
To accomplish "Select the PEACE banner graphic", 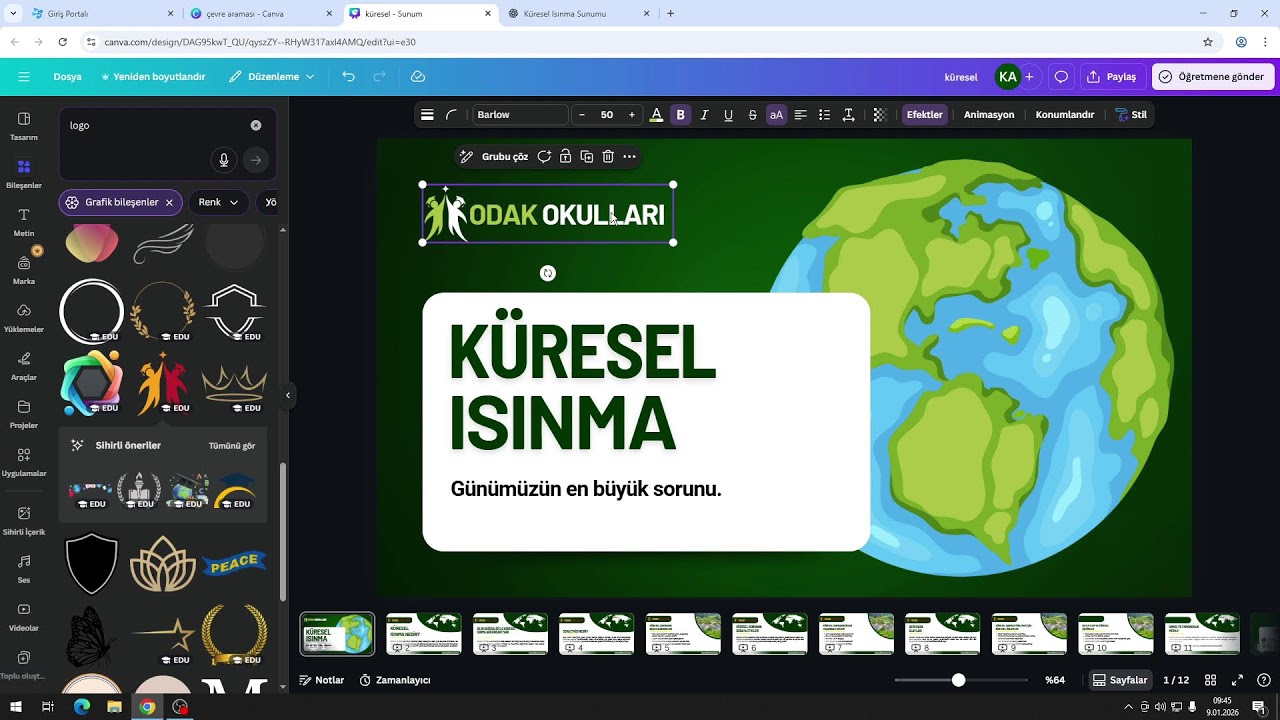I will tap(234, 564).
